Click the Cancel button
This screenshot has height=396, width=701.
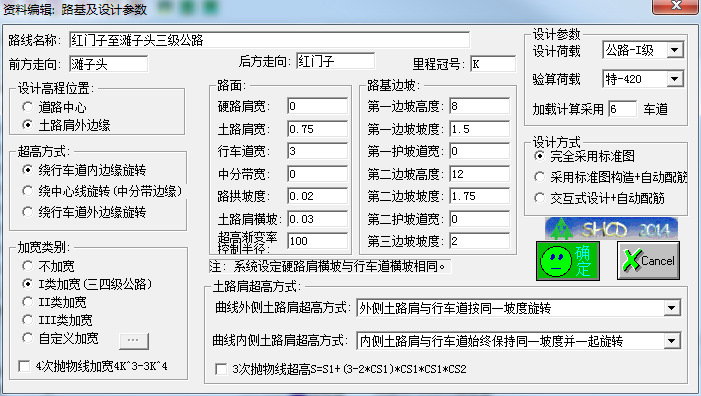click(x=648, y=261)
